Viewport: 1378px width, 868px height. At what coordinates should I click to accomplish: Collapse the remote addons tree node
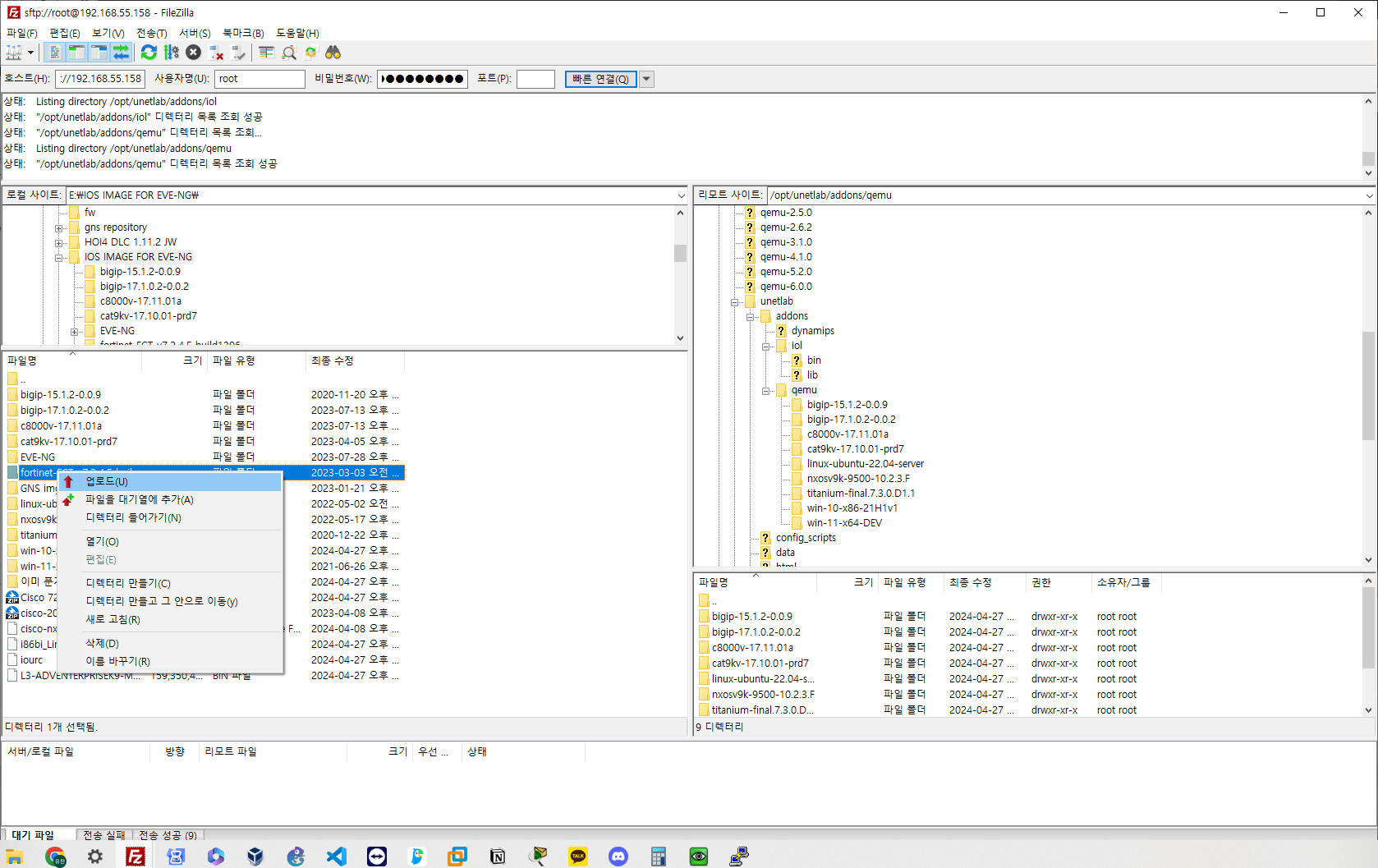coord(750,317)
